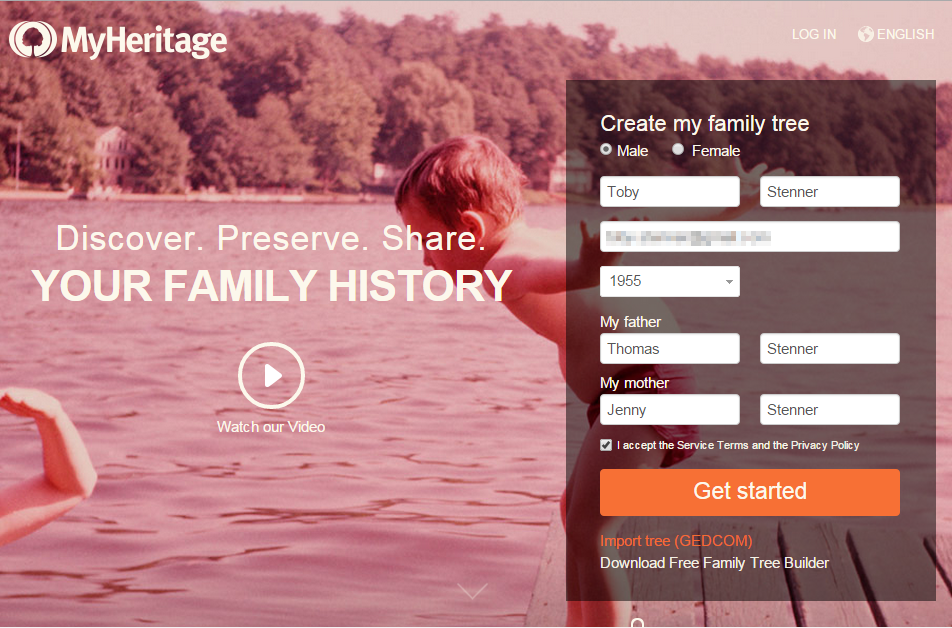The image size is (952, 628).
Task: Click the Privacy Policy link text
Action: pyautogui.click(x=824, y=445)
